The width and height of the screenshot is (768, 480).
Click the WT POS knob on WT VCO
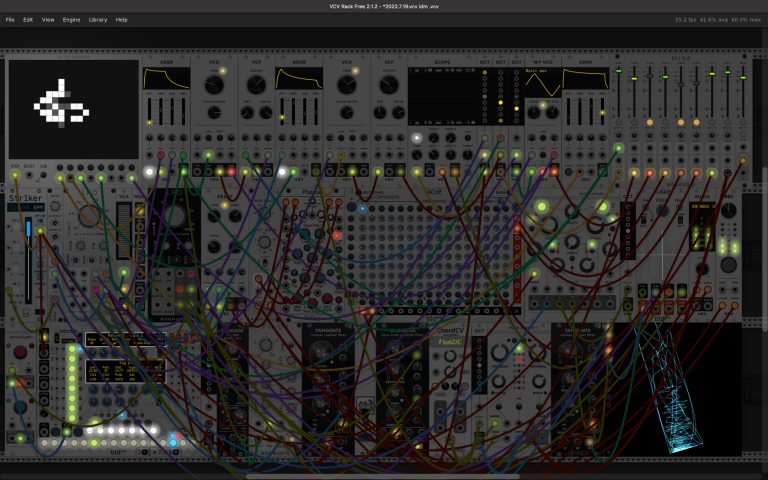(552, 113)
